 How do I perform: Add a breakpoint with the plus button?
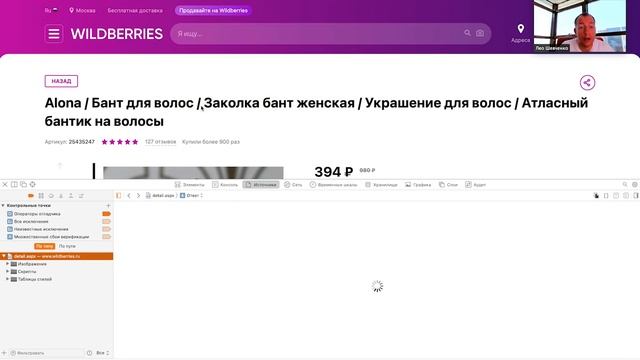108,205
